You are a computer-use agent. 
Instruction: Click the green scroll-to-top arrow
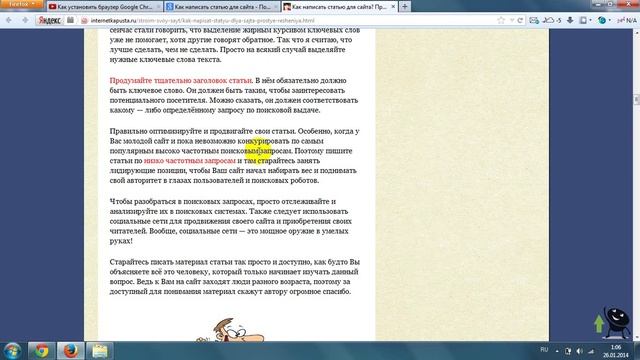coord(599,323)
